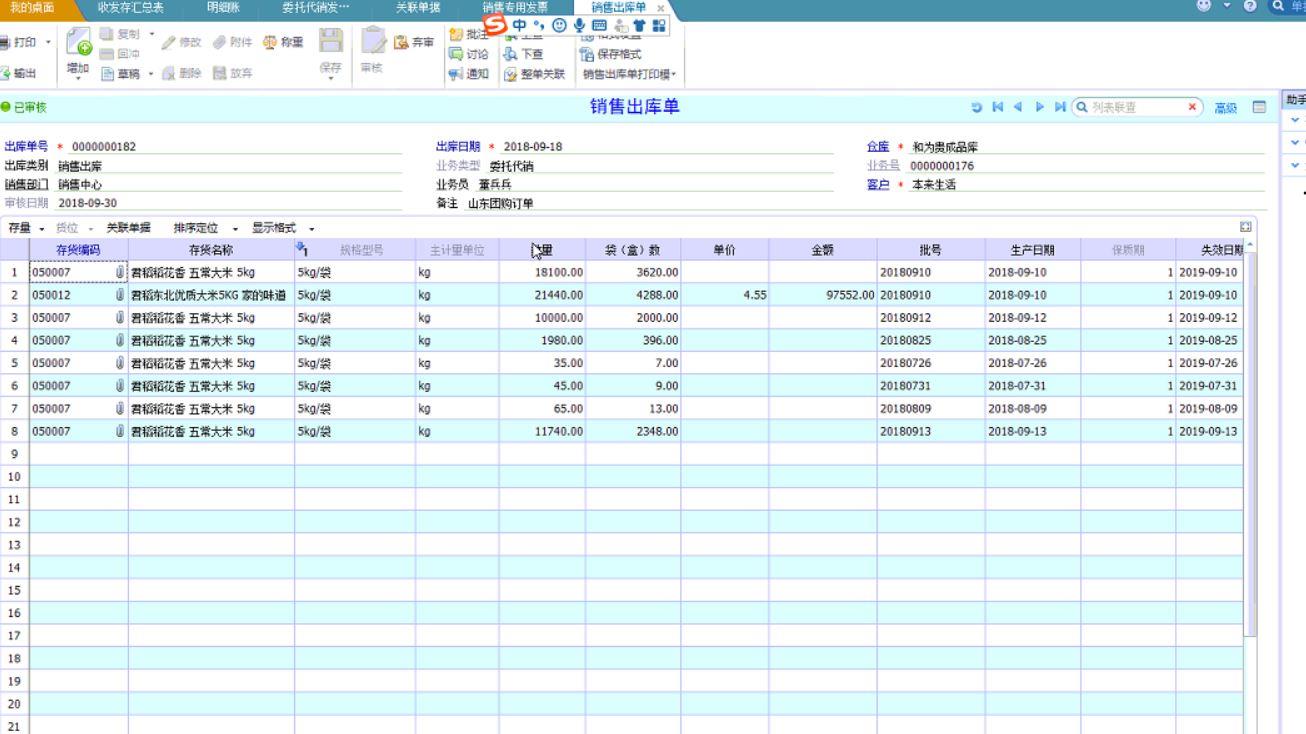
Task: Open the 草稿 dropdown arrow
Action: pyautogui.click(x=152, y=73)
